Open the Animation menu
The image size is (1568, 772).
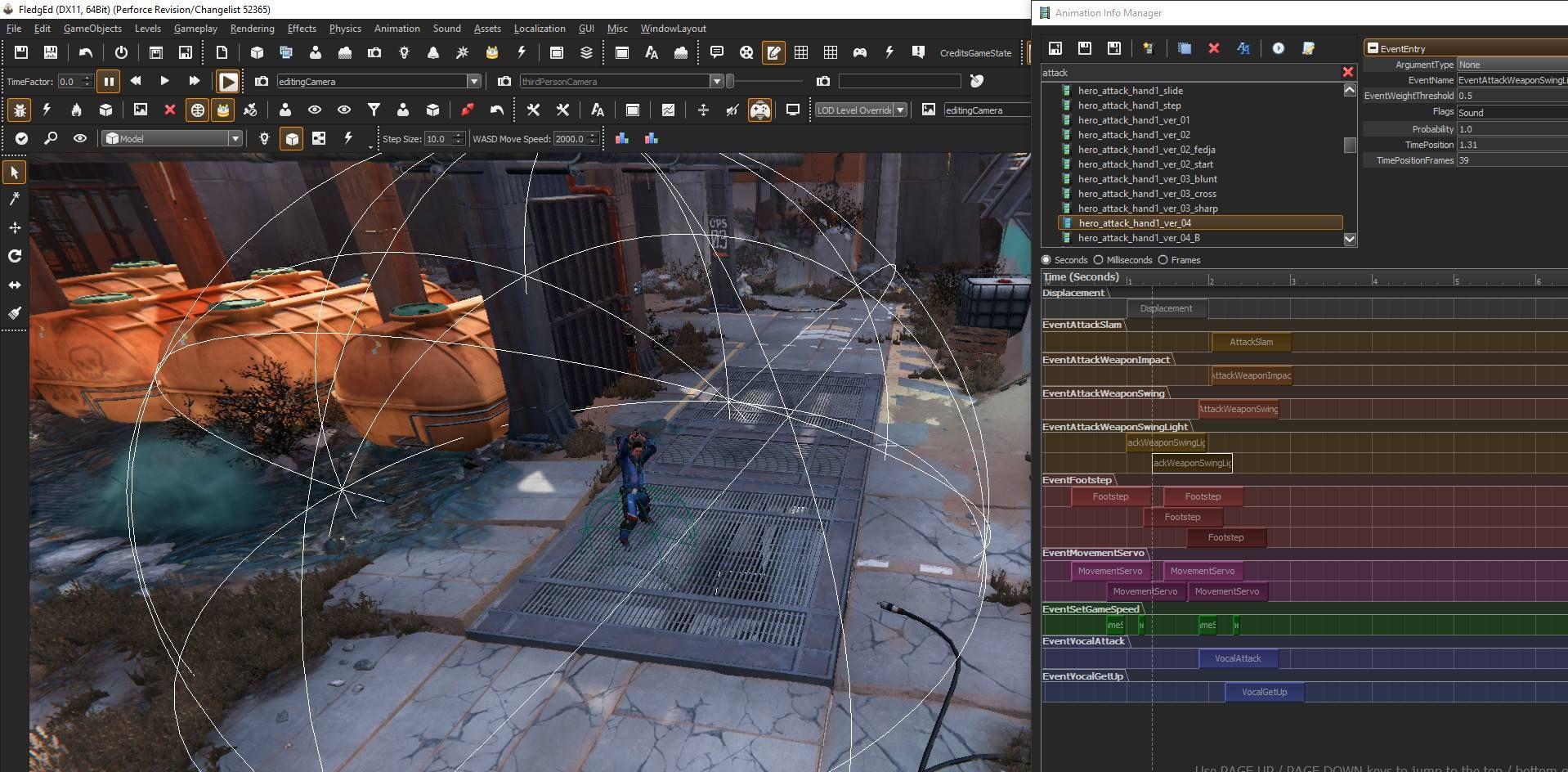396,28
